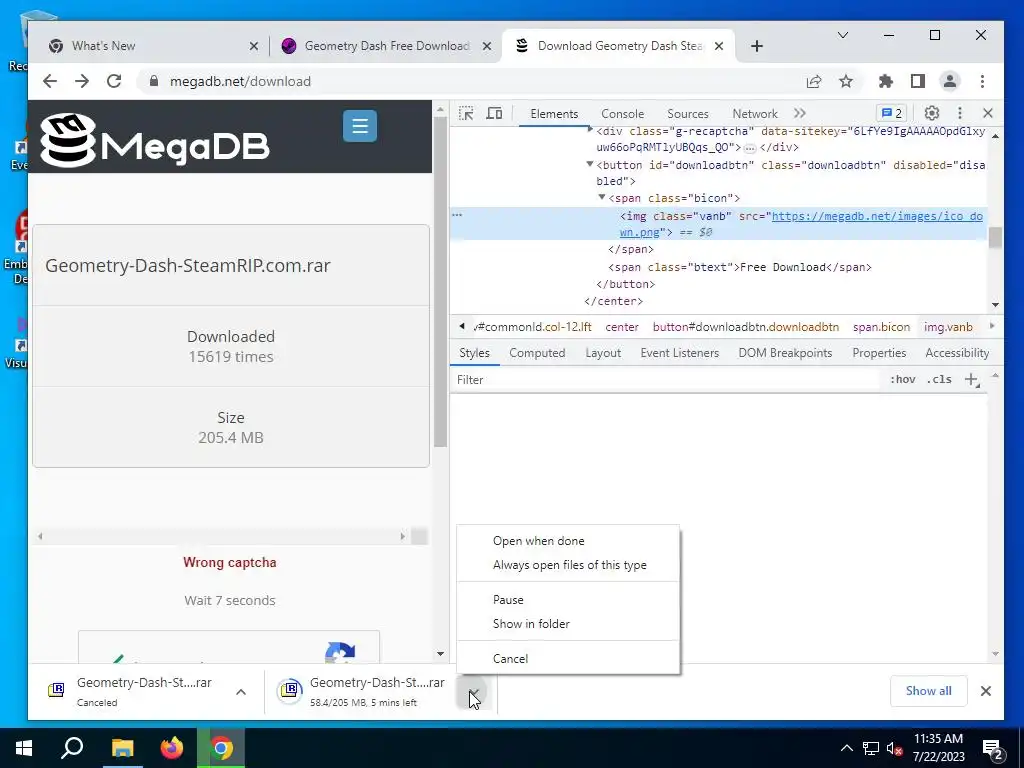Open the DOM Breakpoints pane

(785, 353)
